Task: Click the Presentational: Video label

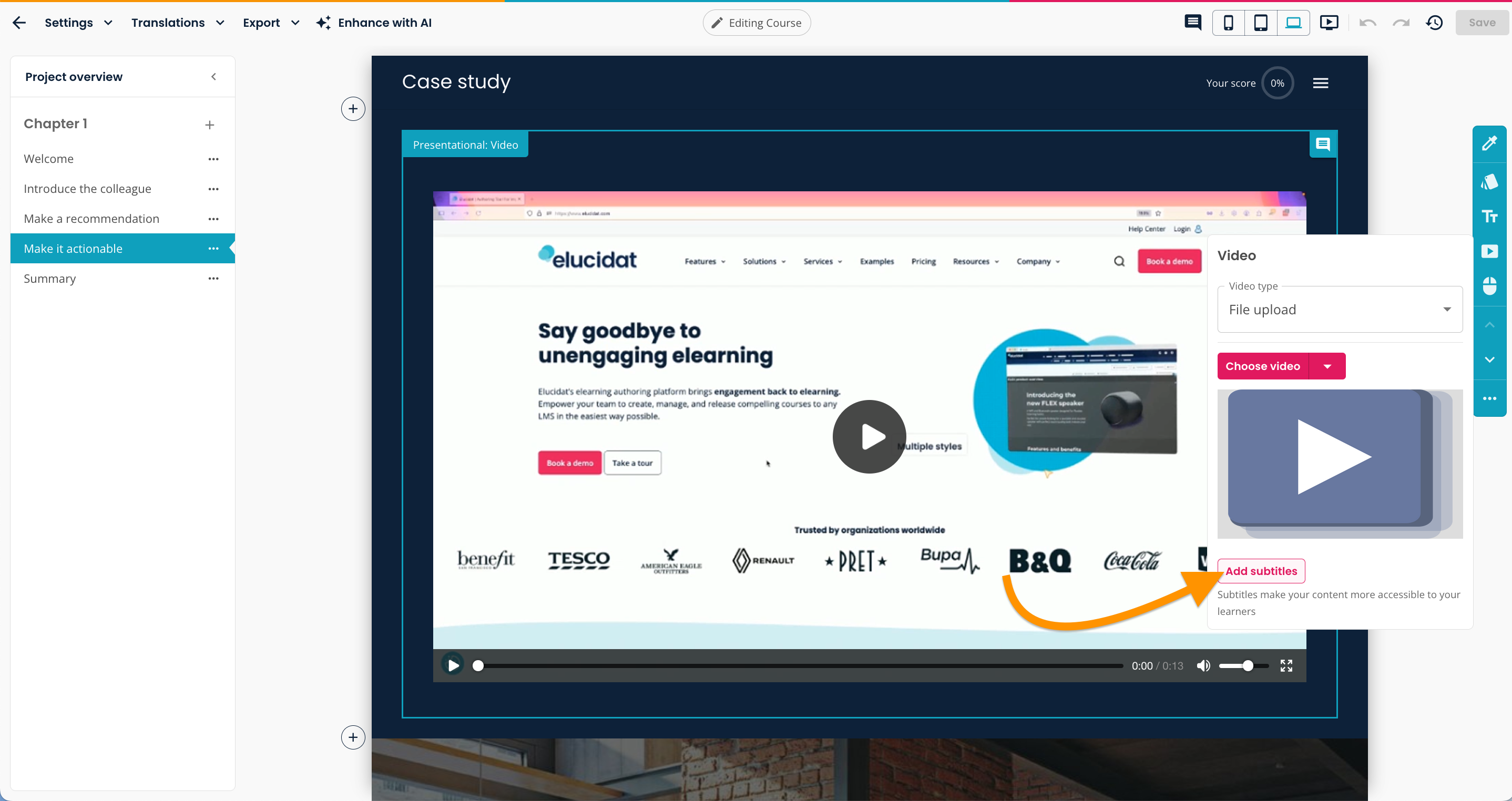Action: coord(465,145)
